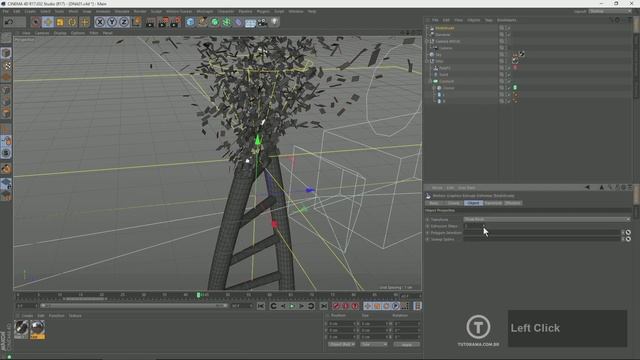
Task: Click the Texture mode checkered icon
Action: [6, 65]
